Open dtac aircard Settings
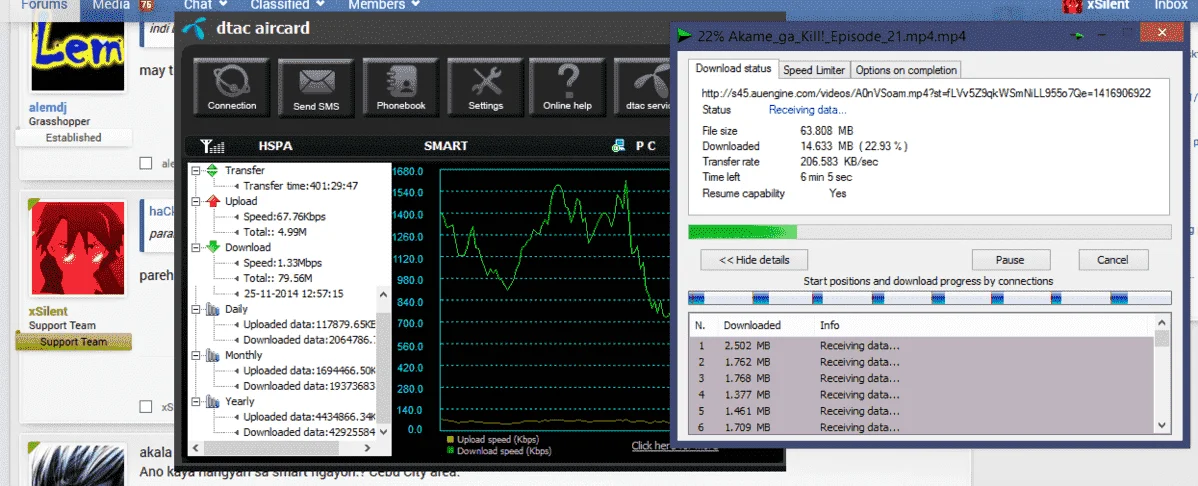The width and height of the screenshot is (1198, 486). [485, 89]
